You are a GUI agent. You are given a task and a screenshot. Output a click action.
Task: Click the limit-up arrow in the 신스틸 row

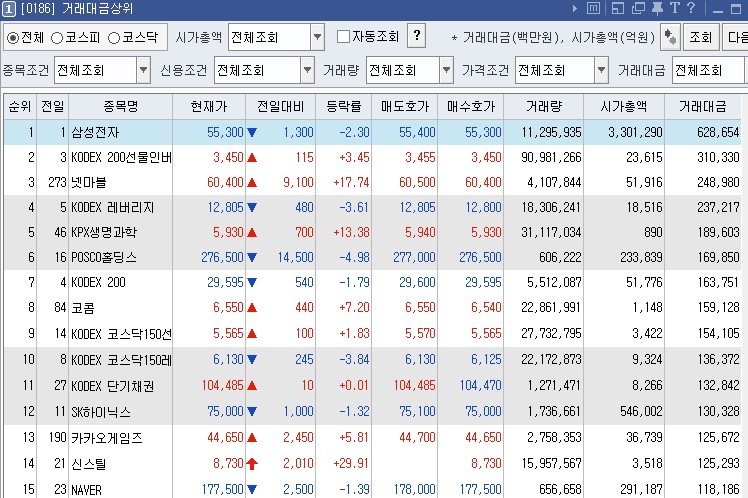pyautogui.click(x=252, y=463)
